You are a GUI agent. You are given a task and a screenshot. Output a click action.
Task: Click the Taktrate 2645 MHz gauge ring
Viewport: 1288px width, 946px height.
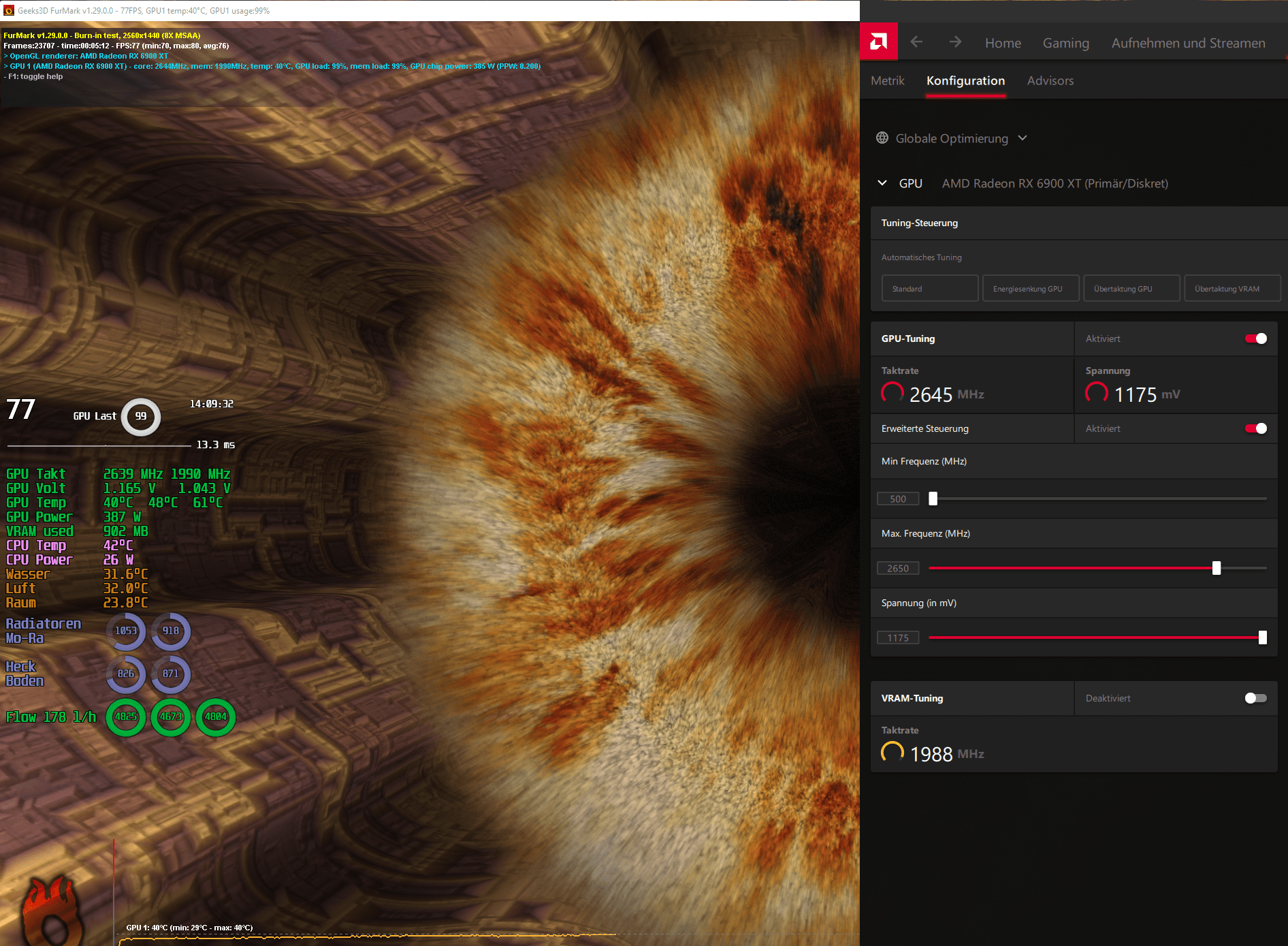pos(892,393)
